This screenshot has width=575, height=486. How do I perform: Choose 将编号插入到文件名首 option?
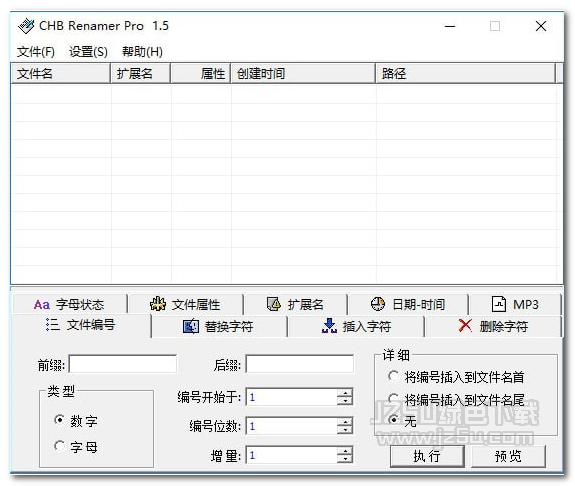point(393,376)
